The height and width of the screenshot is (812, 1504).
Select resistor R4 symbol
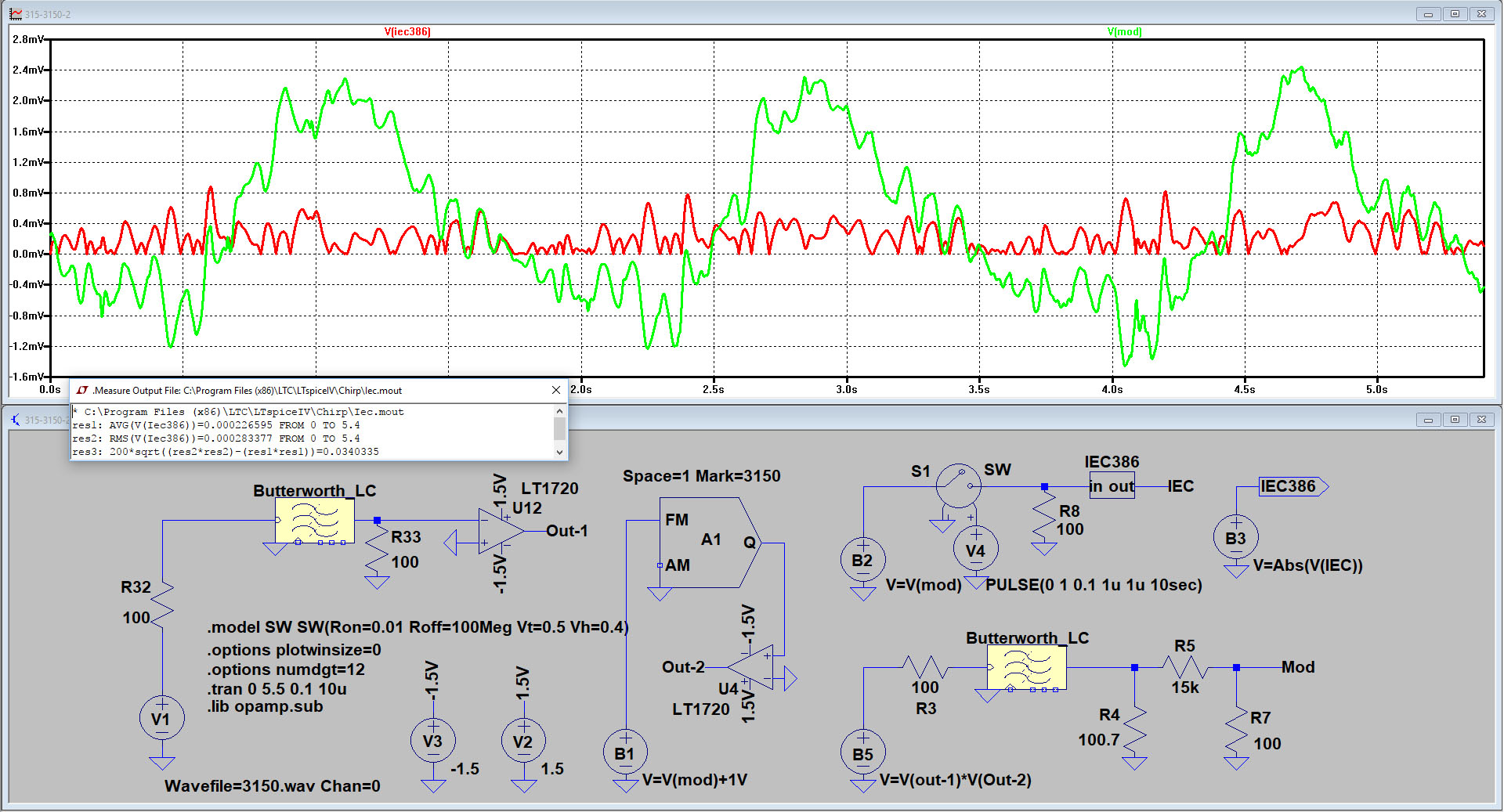(x=1134, y=728)
